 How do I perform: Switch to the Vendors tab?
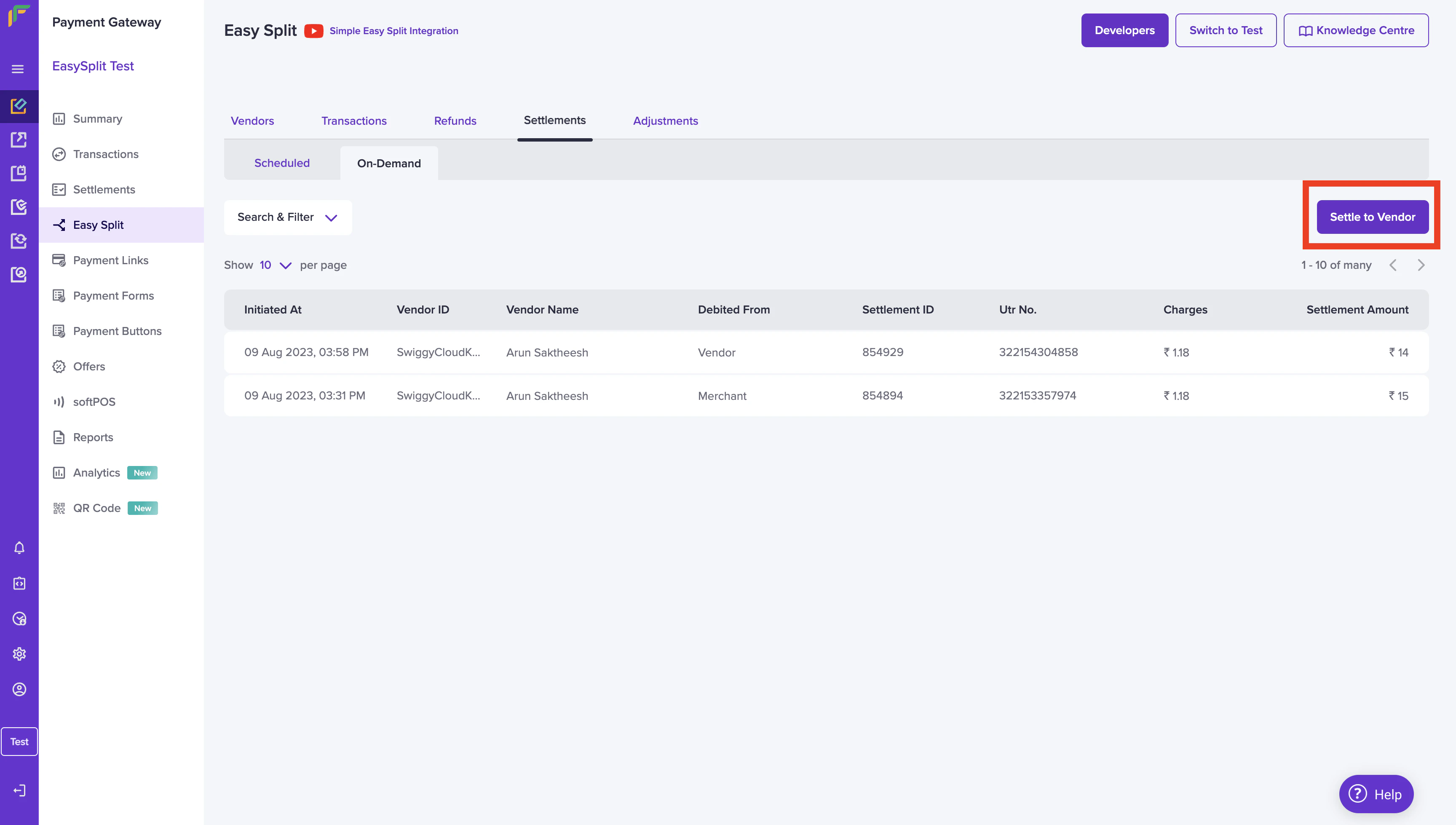click(x=252, y=121)
